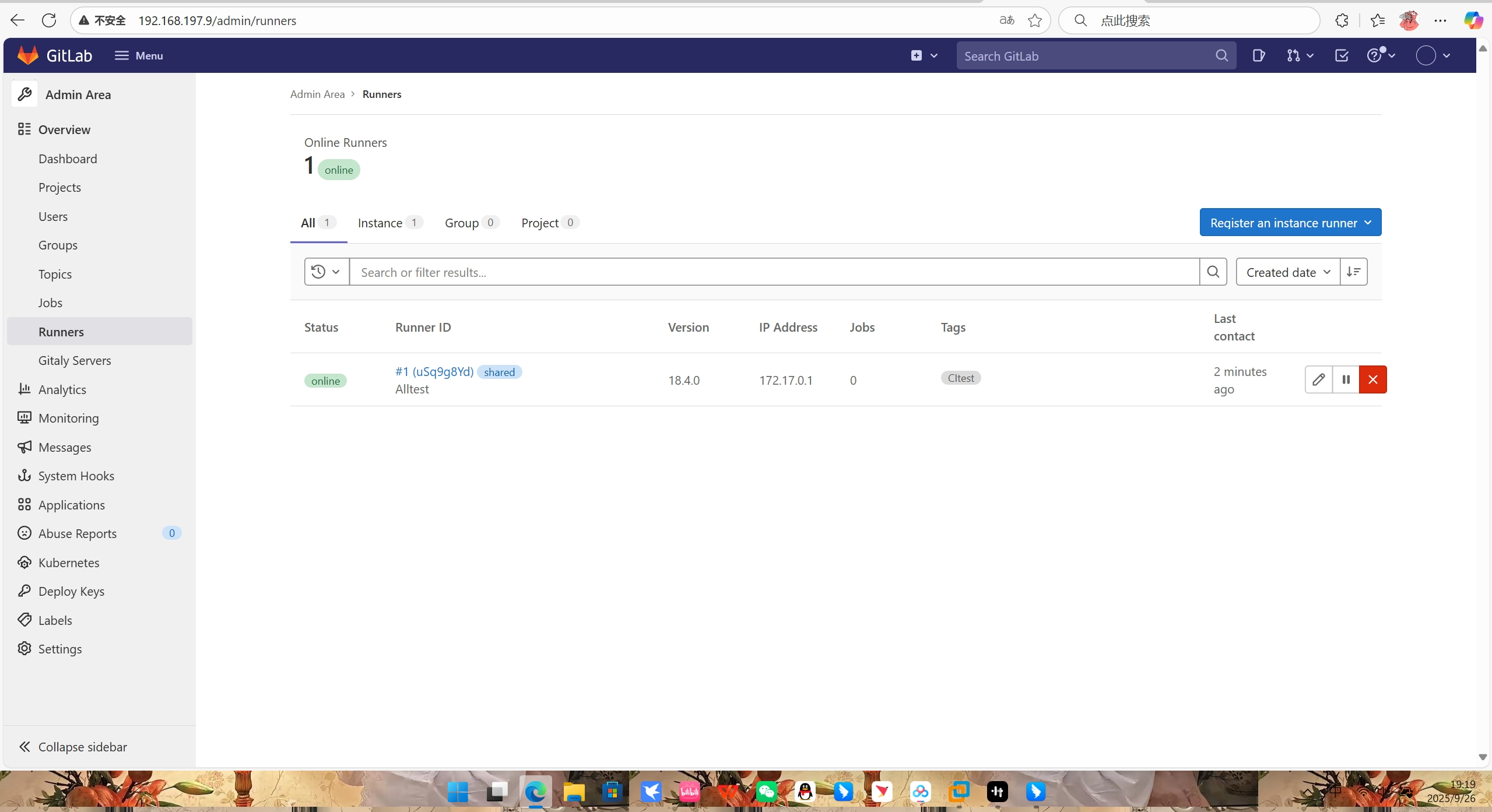Click the shared badge on runner #1

click(499, 372)
